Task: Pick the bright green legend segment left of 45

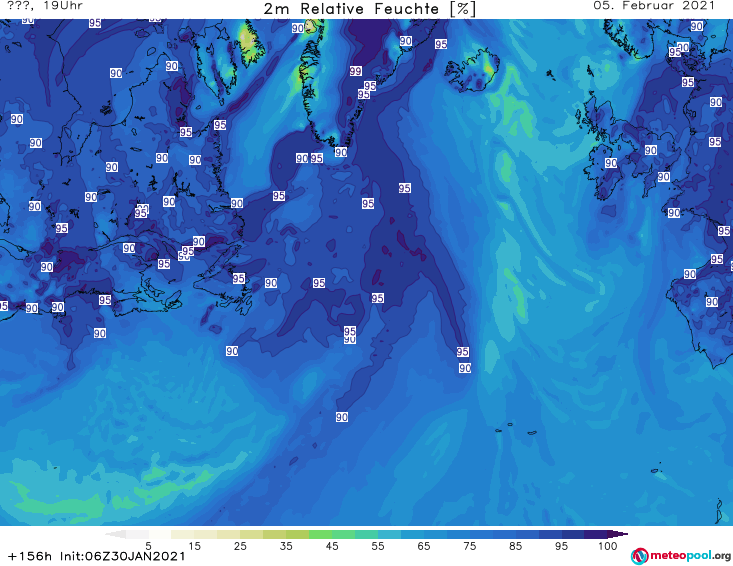Action: point(320,534)
